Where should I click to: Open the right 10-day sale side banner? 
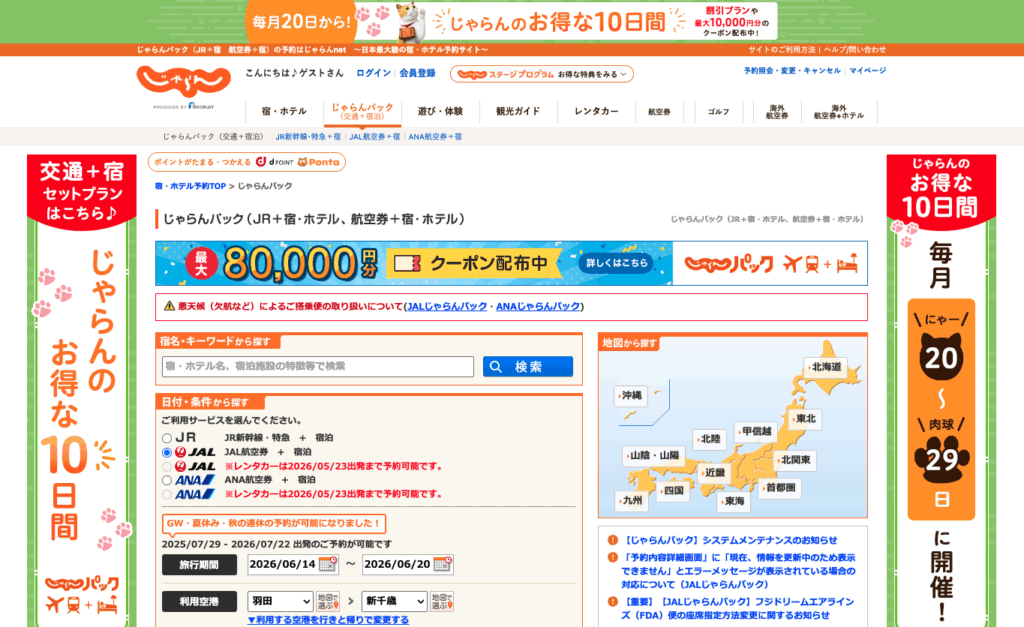tap(941, 391)
